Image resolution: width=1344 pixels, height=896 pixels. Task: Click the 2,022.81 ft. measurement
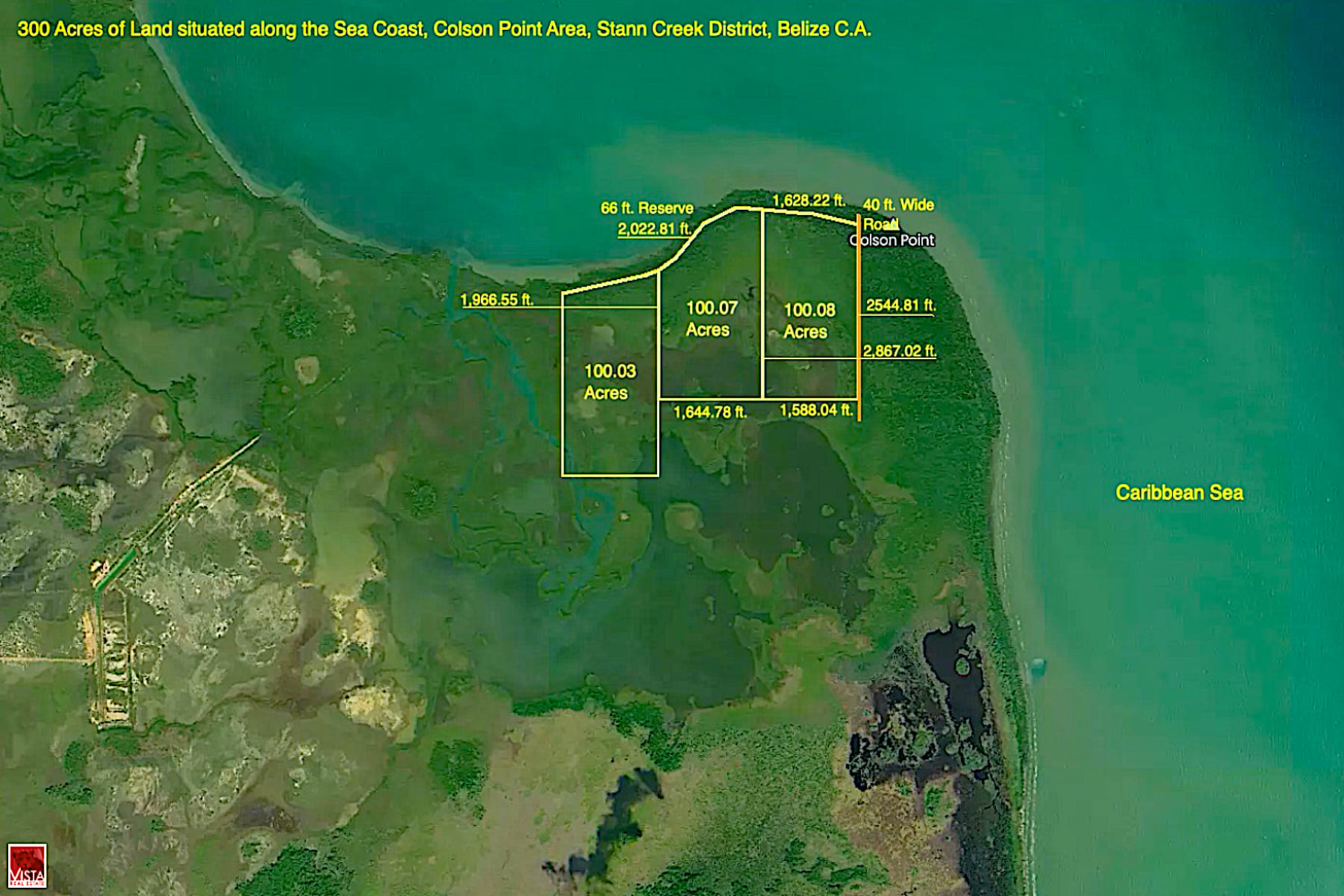656,228
